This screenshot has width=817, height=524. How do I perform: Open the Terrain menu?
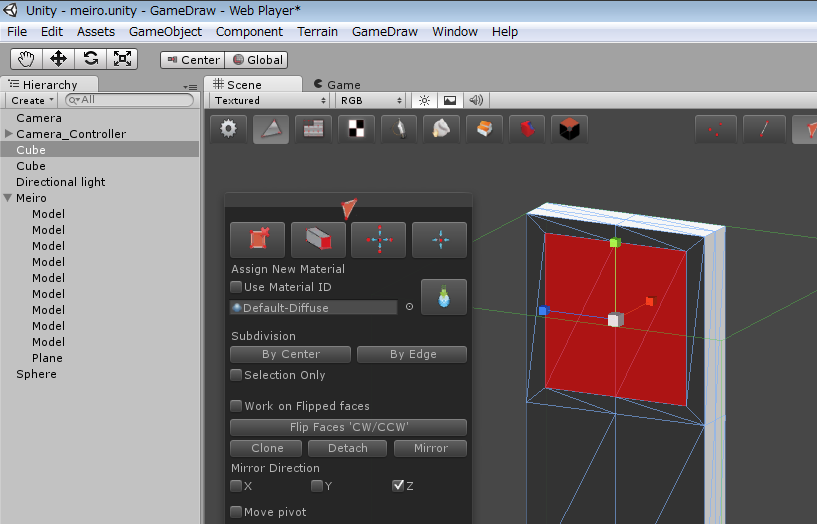(317, 32)
